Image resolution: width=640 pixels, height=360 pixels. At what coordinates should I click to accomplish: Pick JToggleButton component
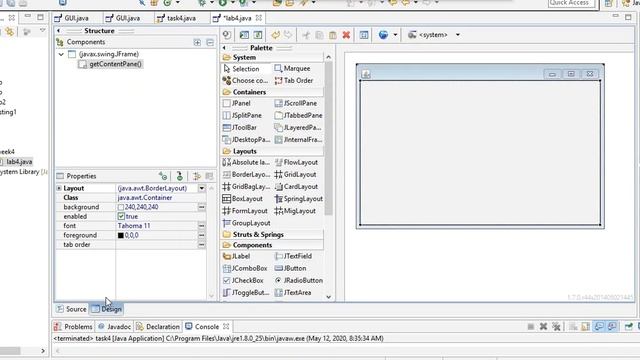[x=246, y=293]
